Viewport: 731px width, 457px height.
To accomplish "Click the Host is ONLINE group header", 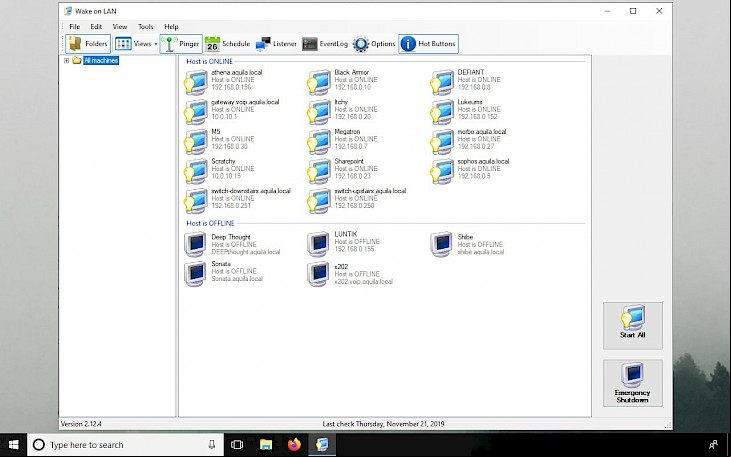I will pyautogui.click(x=209, y=61).
